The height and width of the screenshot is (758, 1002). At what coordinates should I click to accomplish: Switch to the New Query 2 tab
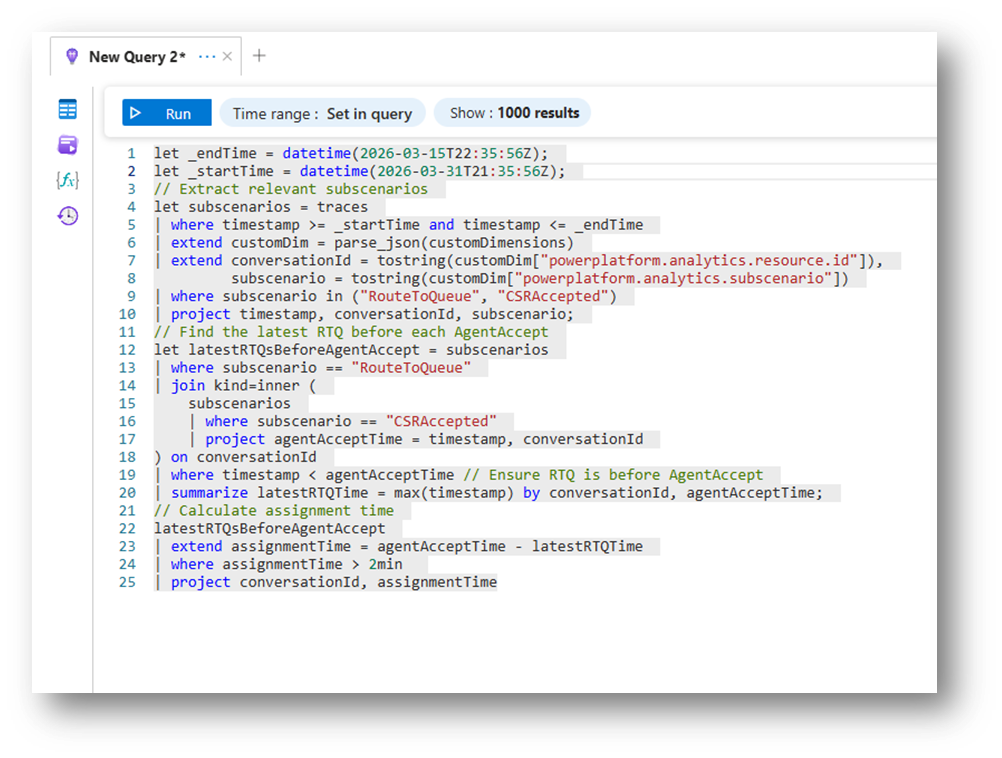pyautogui.click(x=137, y=57)
